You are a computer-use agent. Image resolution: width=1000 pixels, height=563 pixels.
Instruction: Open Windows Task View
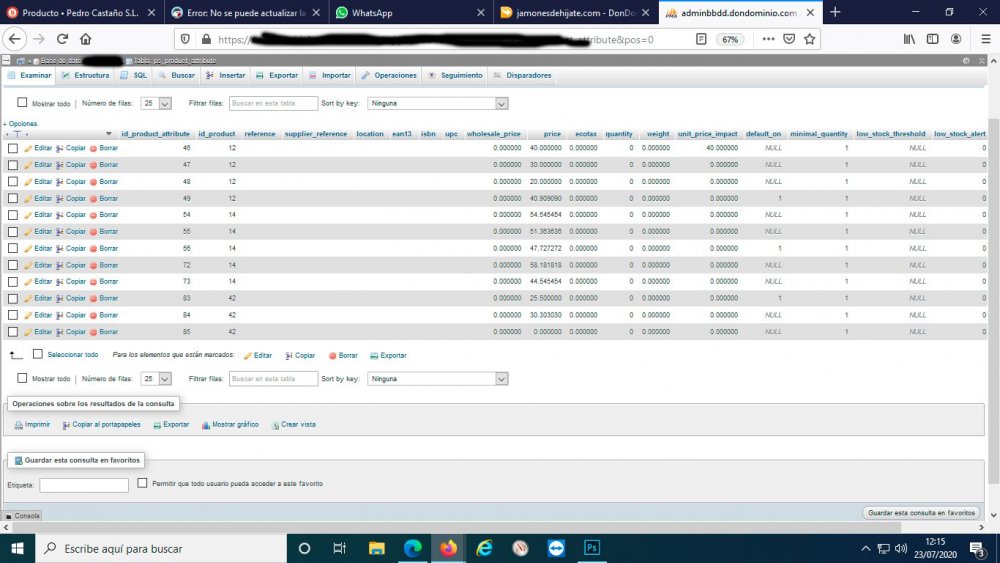point(340,548)
